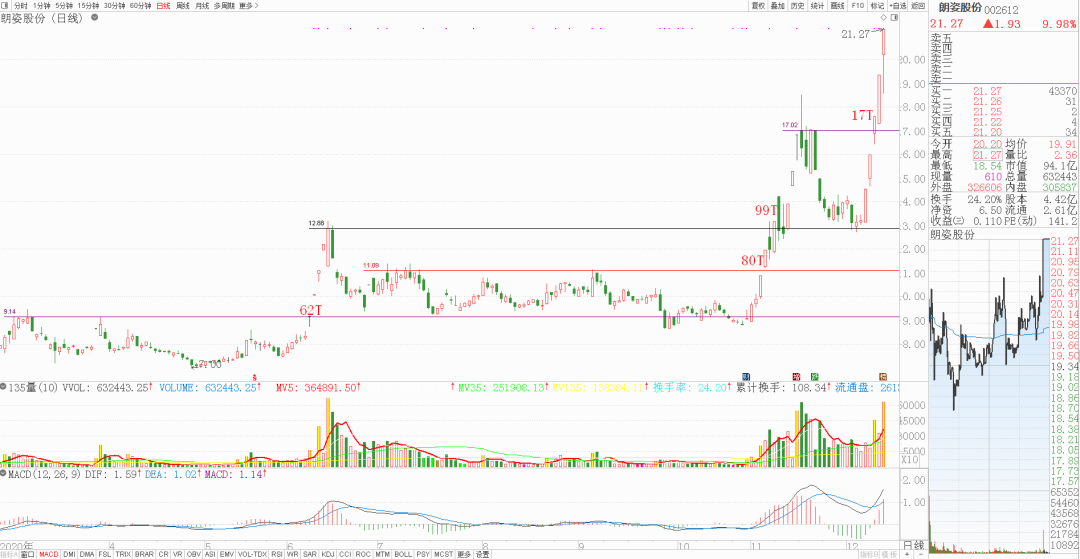Select the SAR indicator tab
1080x559 pixels.
tap(310, 554)
